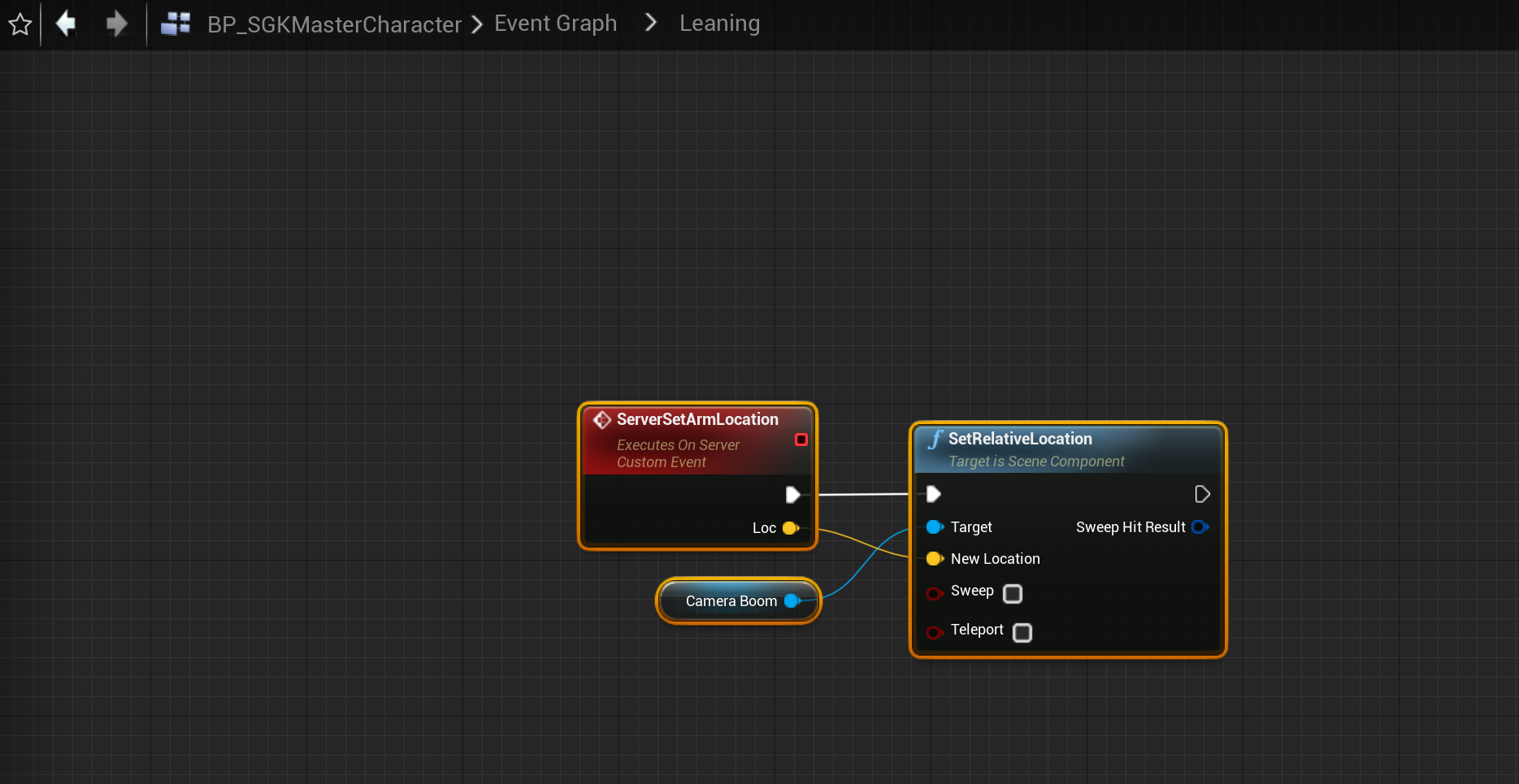The width and height of the screenshot is (1519, 784).
Task: Click the Sweep boolean input pin
Action: pyautogui.click(x=935, y=594)
